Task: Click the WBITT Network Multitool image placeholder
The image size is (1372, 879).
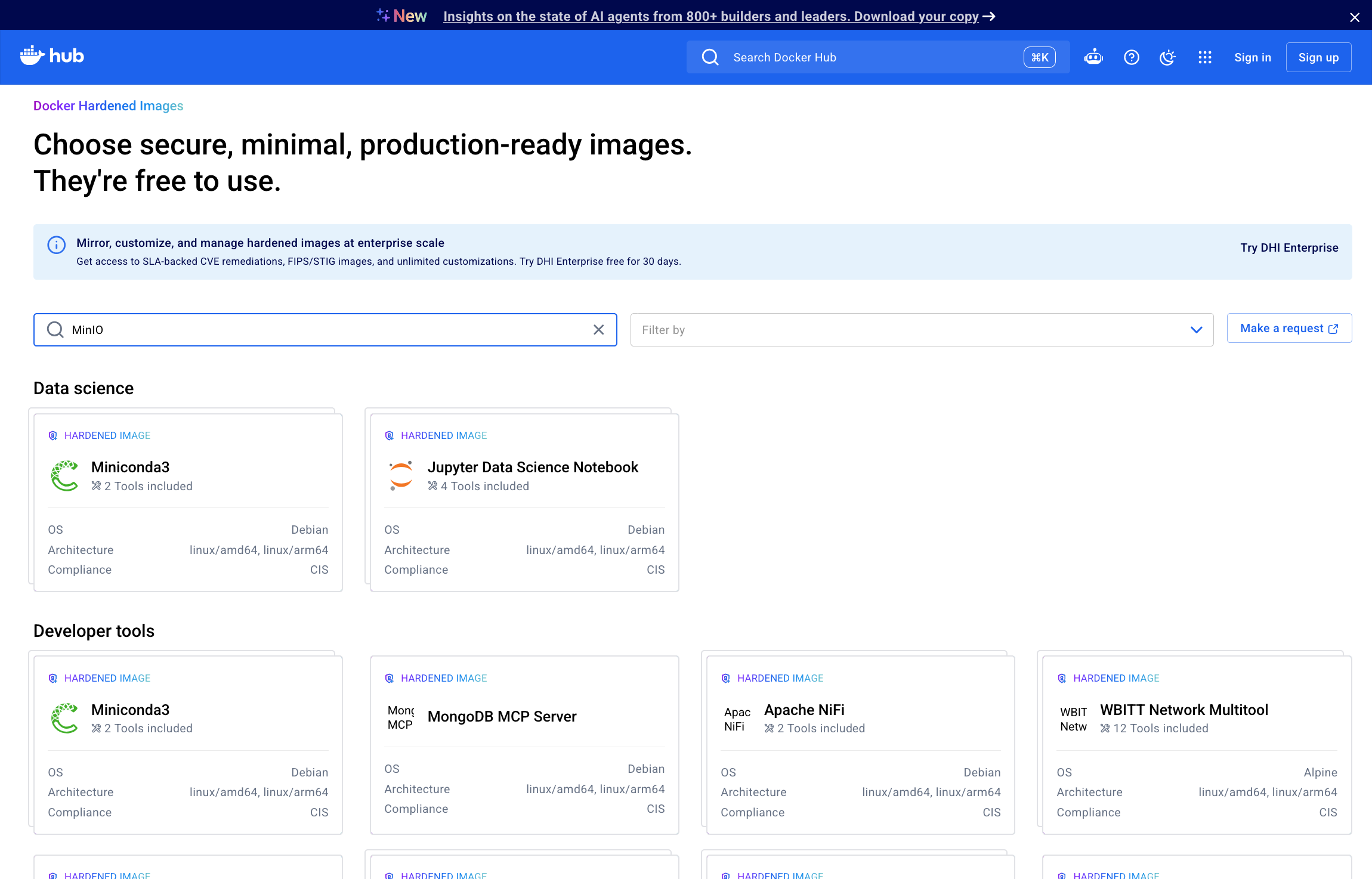Action: pyautogui.click(x=1073, y=719)
